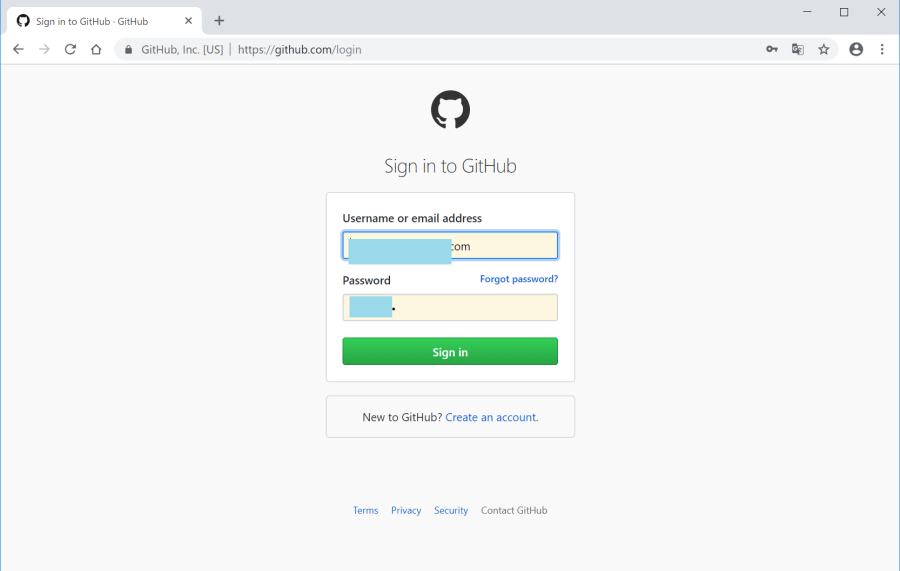Image resolution: width=900 pixels, height=571 pixels.
Task: Select the Sign in to GitHub tab
Action: pyautogui.click(x=95, y=21)
